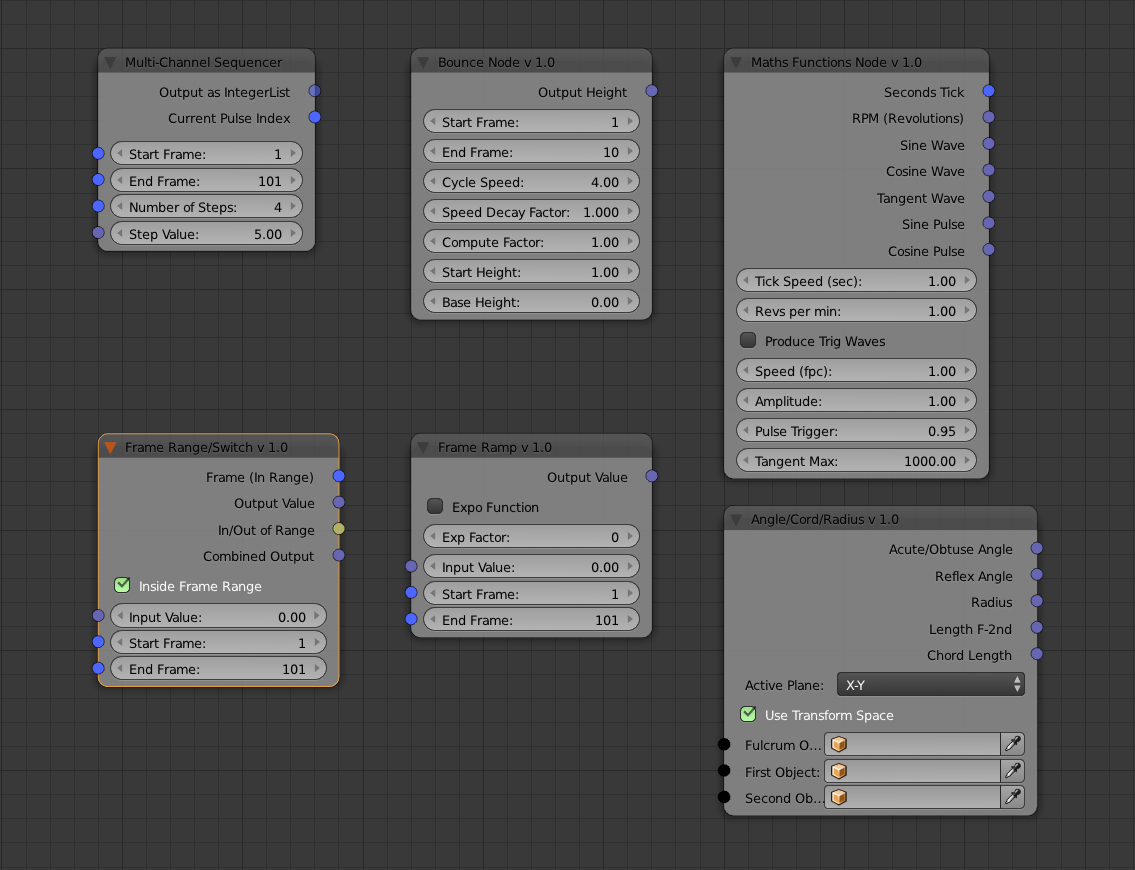Disable the Inside Frame Range checkbox

click(123, 585)
